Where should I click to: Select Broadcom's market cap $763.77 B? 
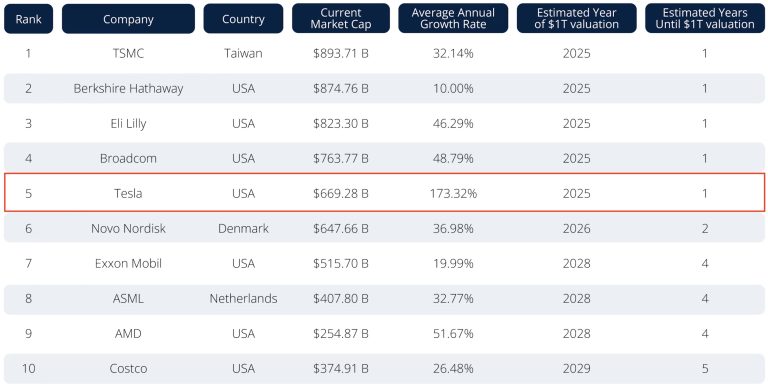(x=341, y=159)
